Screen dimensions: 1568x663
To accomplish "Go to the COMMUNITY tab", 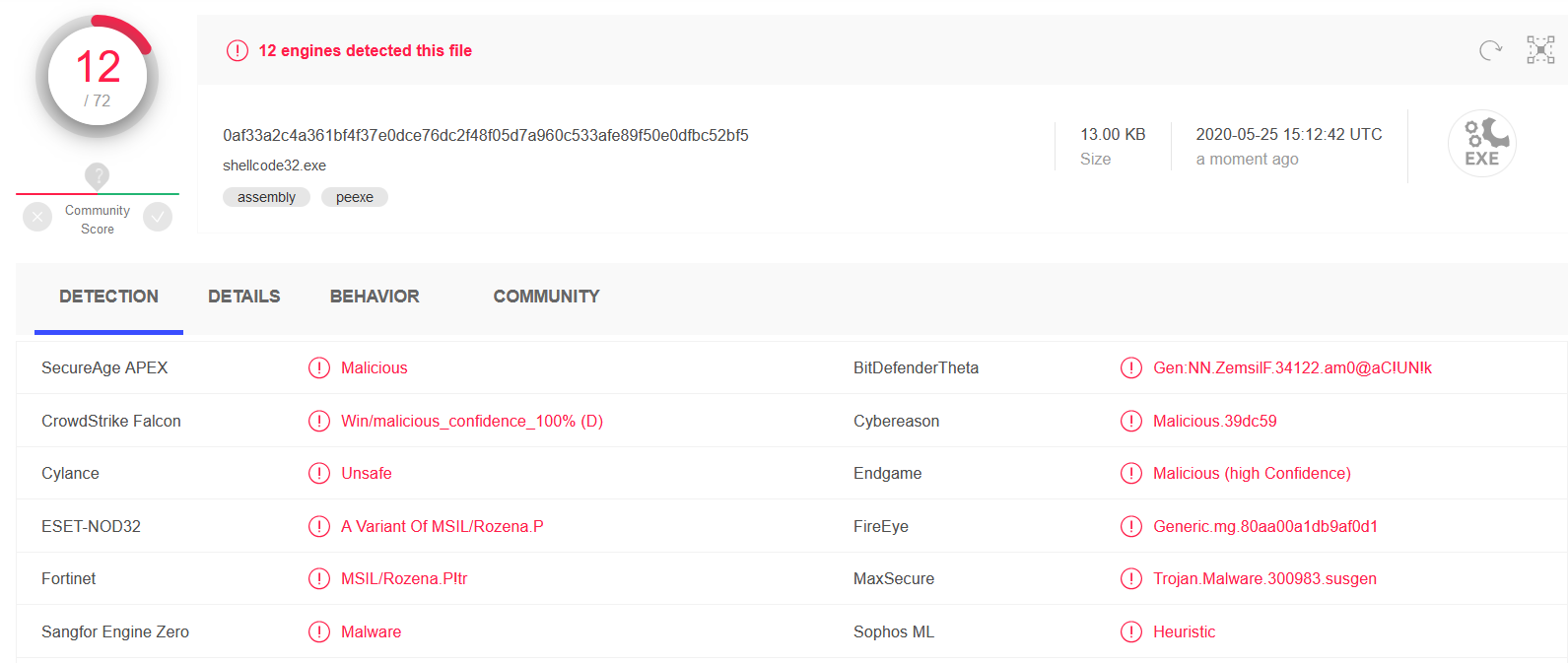I will click(x=546, y=297).
